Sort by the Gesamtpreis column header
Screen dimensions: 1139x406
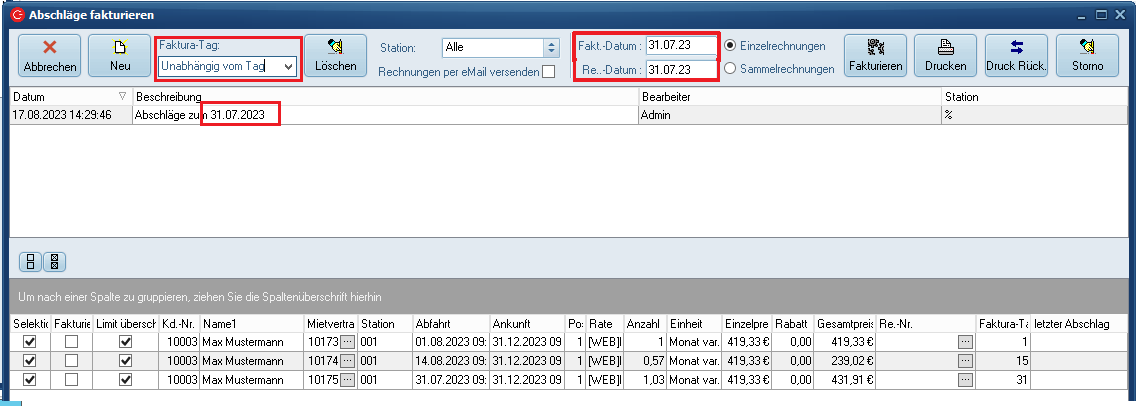click(844, 324)
